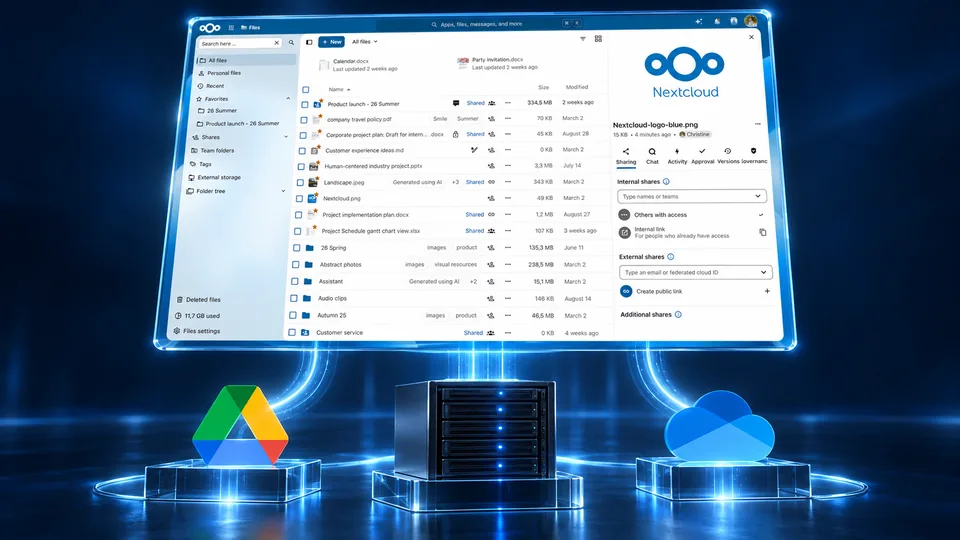Open the Assistant sparkle icon in header
Image resolution: width=960 pixels, height=540 pixels.
click(x=699, y=21)
